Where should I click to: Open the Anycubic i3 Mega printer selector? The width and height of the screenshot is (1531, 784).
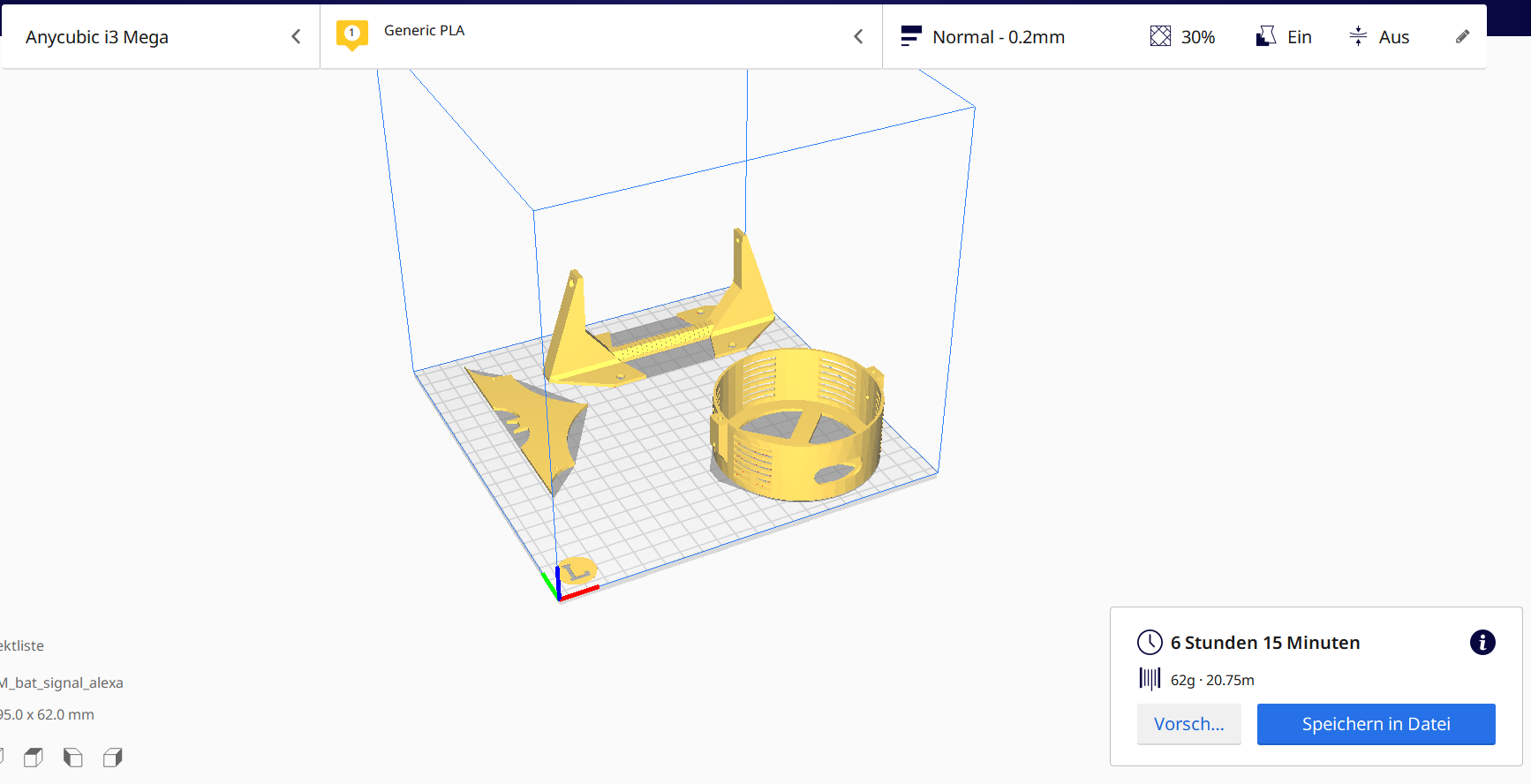pos(161,37)
